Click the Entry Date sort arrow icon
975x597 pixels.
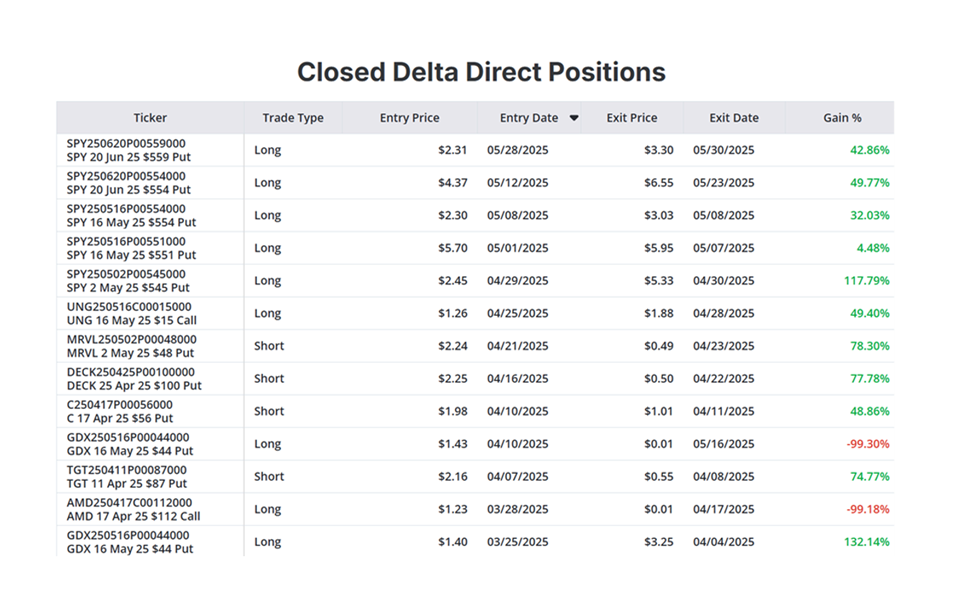574,118
